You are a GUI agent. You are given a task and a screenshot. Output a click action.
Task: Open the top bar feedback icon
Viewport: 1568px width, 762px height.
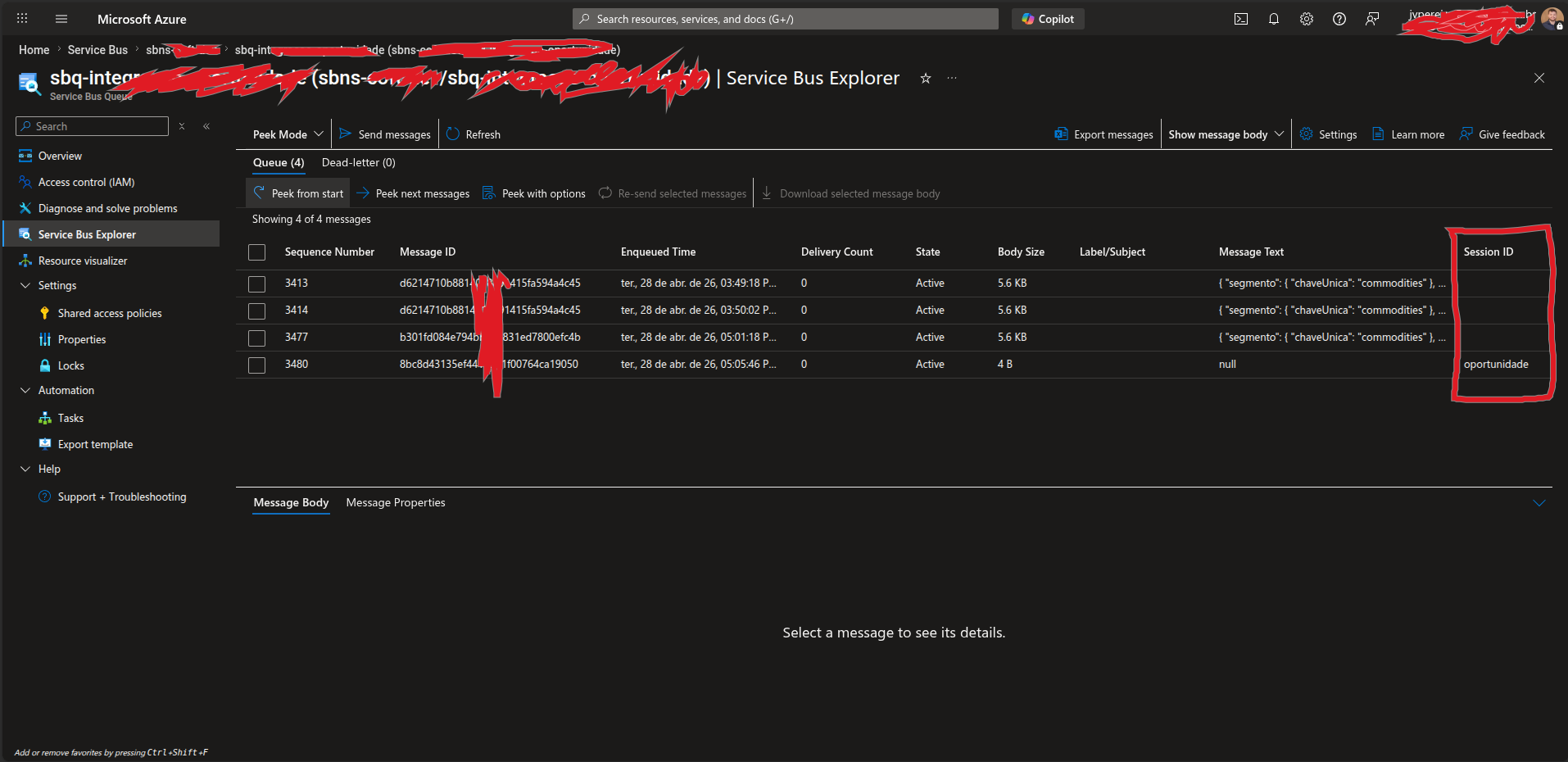click(1372, 19)
